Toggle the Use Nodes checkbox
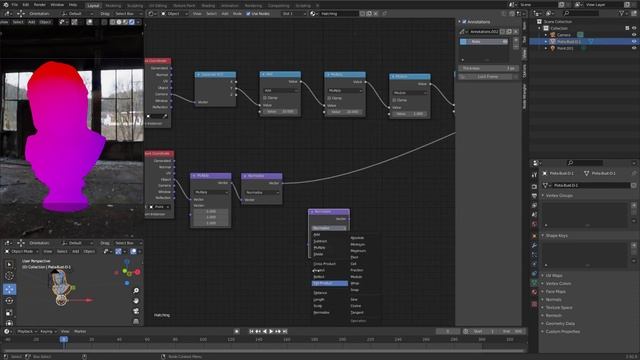This screenshot has width=640, height=360. tap(248, 13)
